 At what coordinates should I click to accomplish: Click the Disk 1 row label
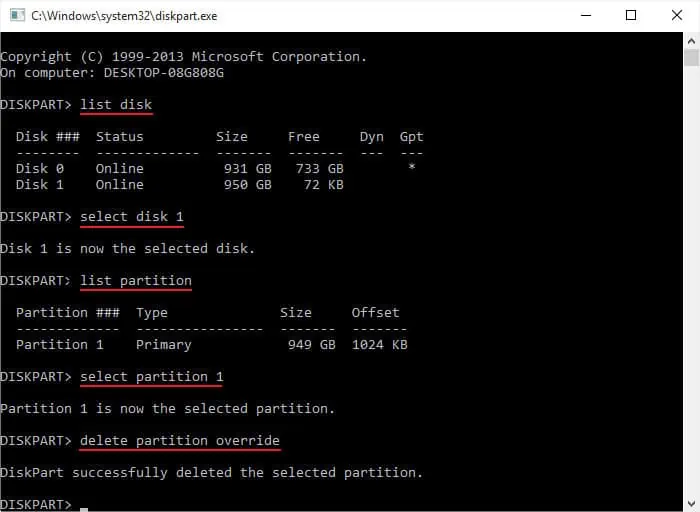pos(40,184)
